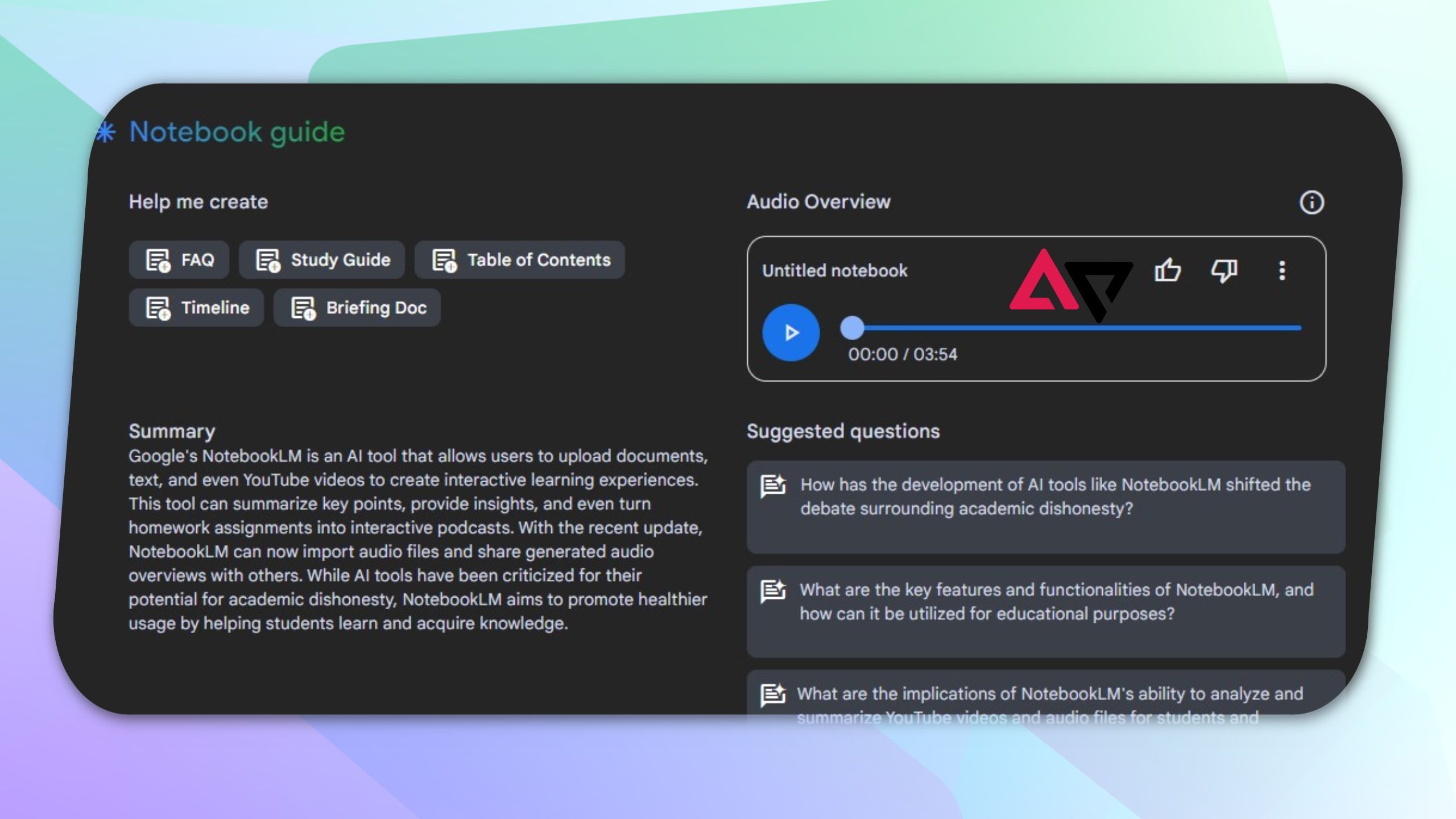The image size is (1456, 819).
Task: Click the Suggested questions heading
Action: 843,431
